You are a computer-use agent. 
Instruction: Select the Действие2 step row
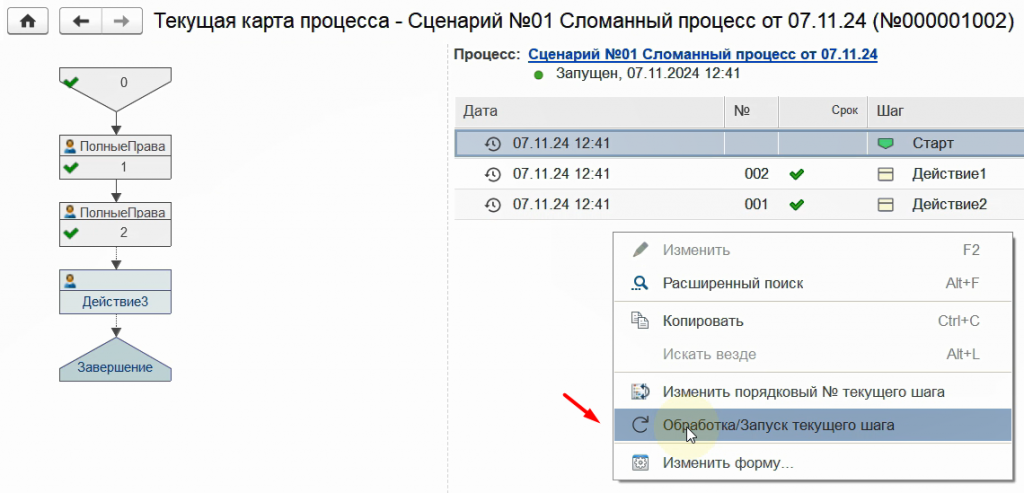click(739, 204)
